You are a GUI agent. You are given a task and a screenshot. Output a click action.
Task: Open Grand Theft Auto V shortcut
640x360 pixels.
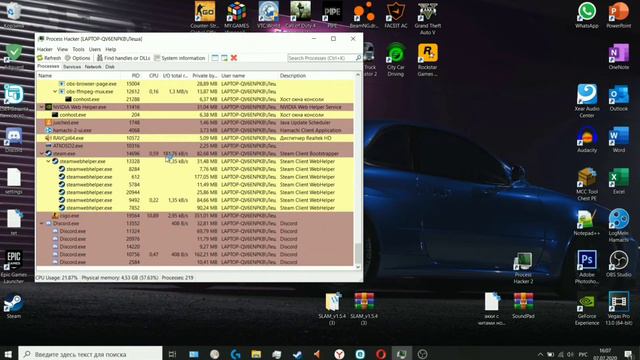[427, 18]
